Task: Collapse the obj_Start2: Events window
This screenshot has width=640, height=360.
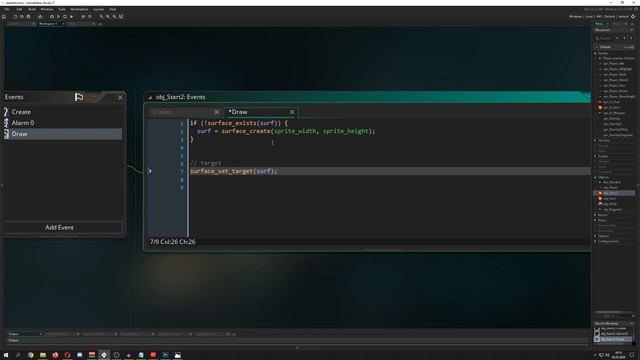Action: point(150,97)
